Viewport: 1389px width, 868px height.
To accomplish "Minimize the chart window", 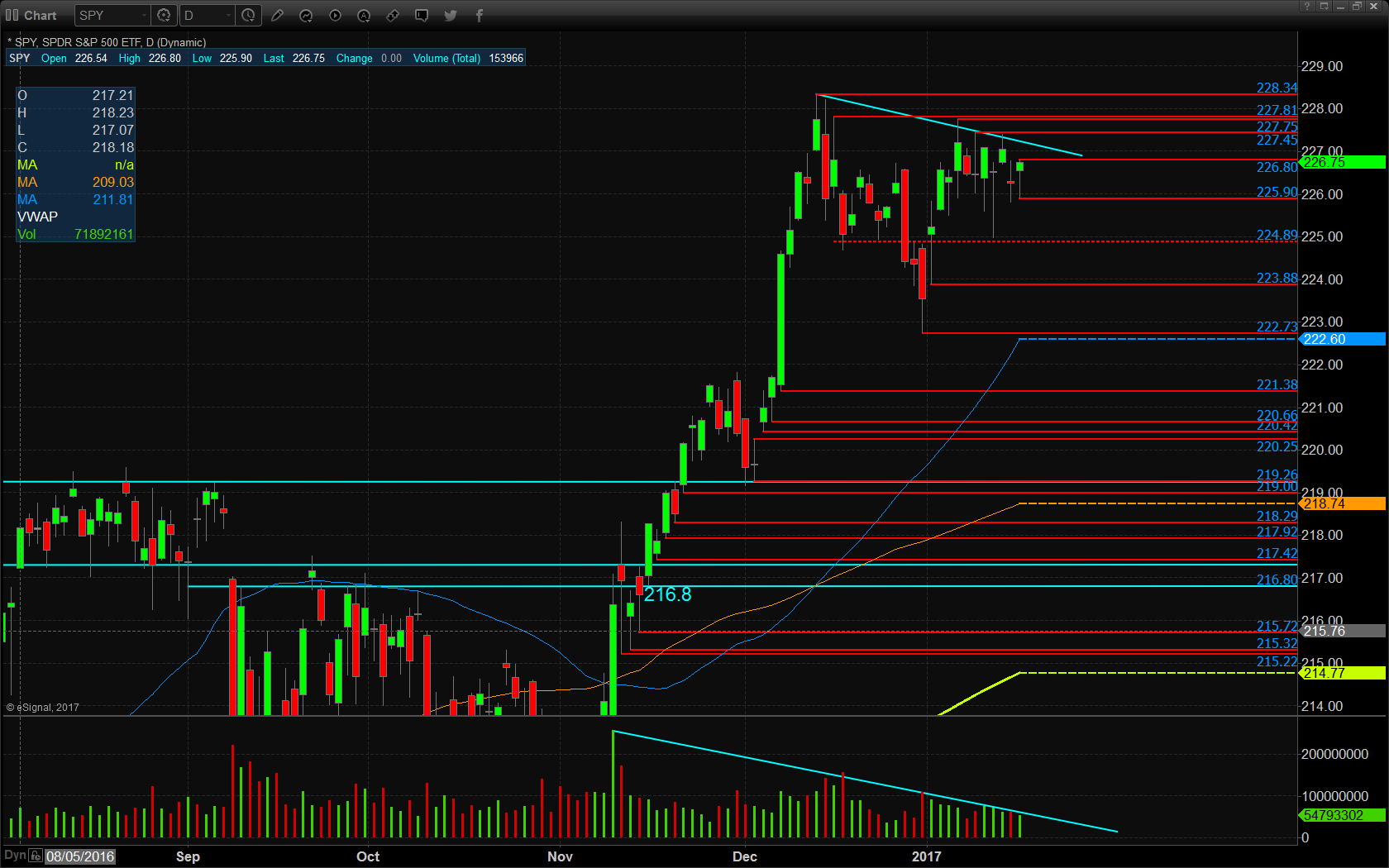I will pos(1340,6).
